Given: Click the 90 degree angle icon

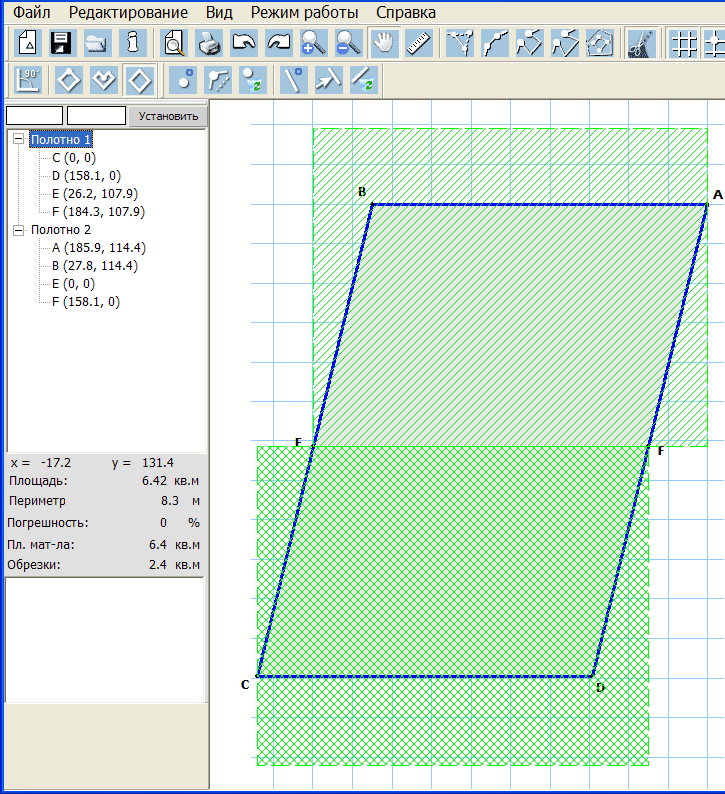Looking at the screenshot, I should point(28,80).
